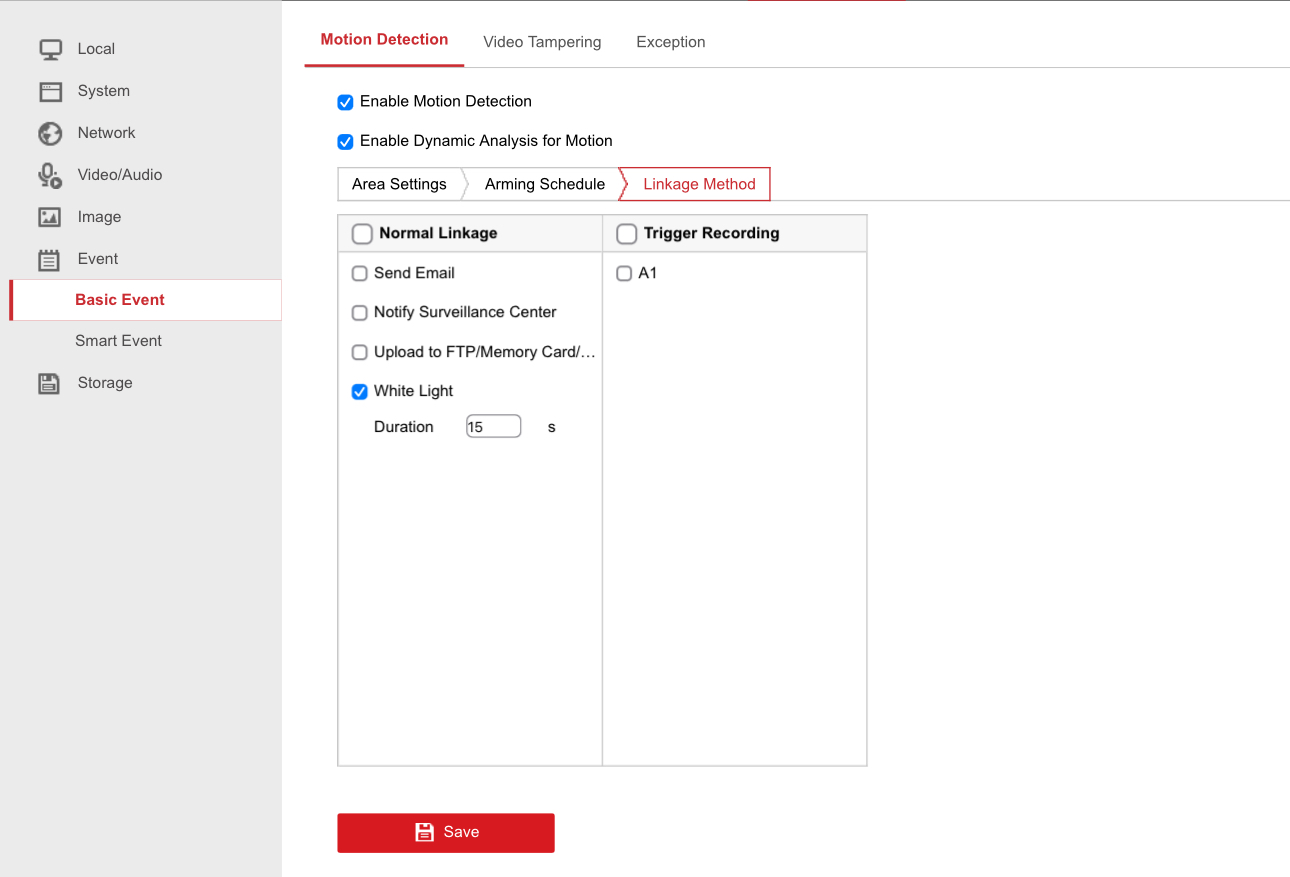The width and height of the screenshot is (1290, 877).
Task: Select all with Normal Linkage header checkbox
Action: click(x=362, y=234)
